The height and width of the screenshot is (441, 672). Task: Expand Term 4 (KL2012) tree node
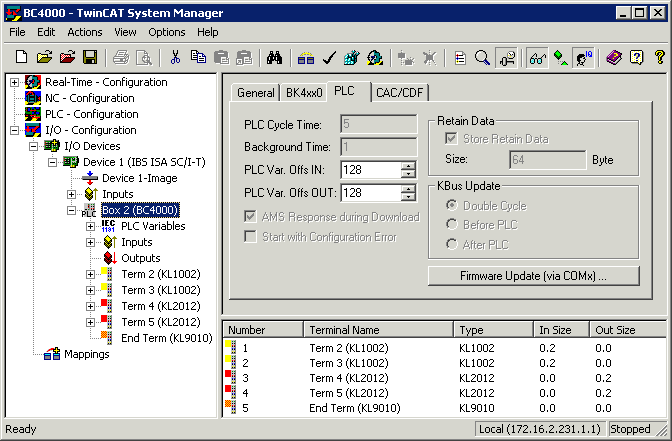(90, 306)
